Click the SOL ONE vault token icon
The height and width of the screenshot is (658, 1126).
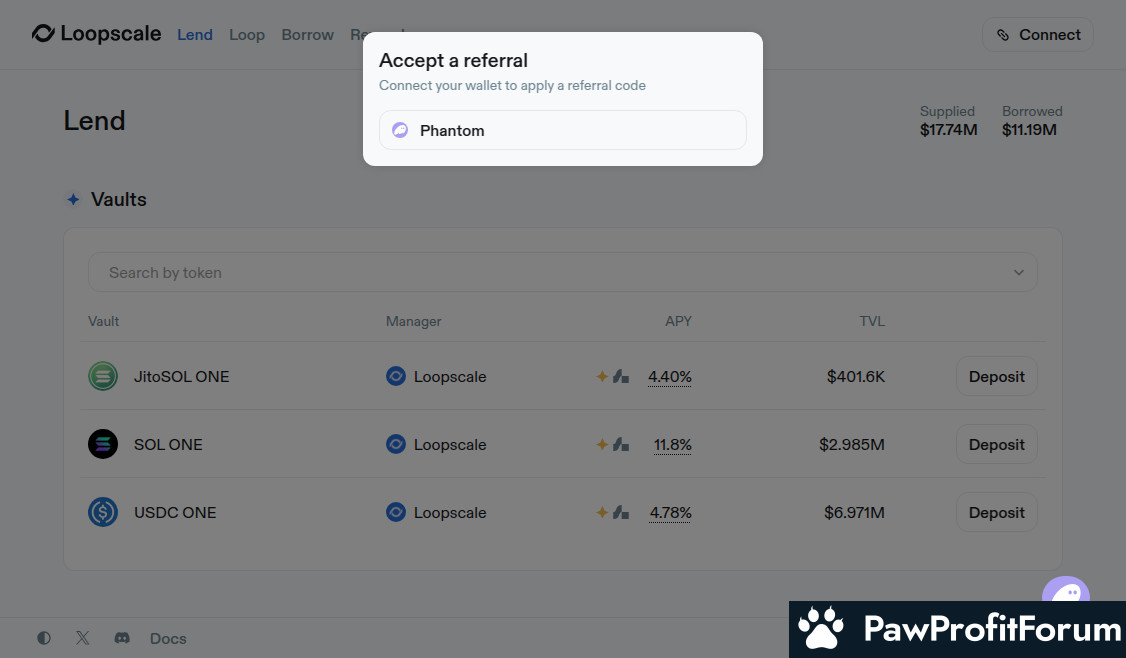(103, 445)
